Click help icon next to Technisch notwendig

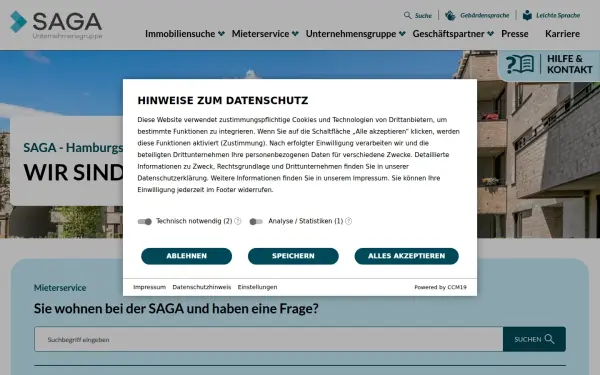(x=238, y=221)
